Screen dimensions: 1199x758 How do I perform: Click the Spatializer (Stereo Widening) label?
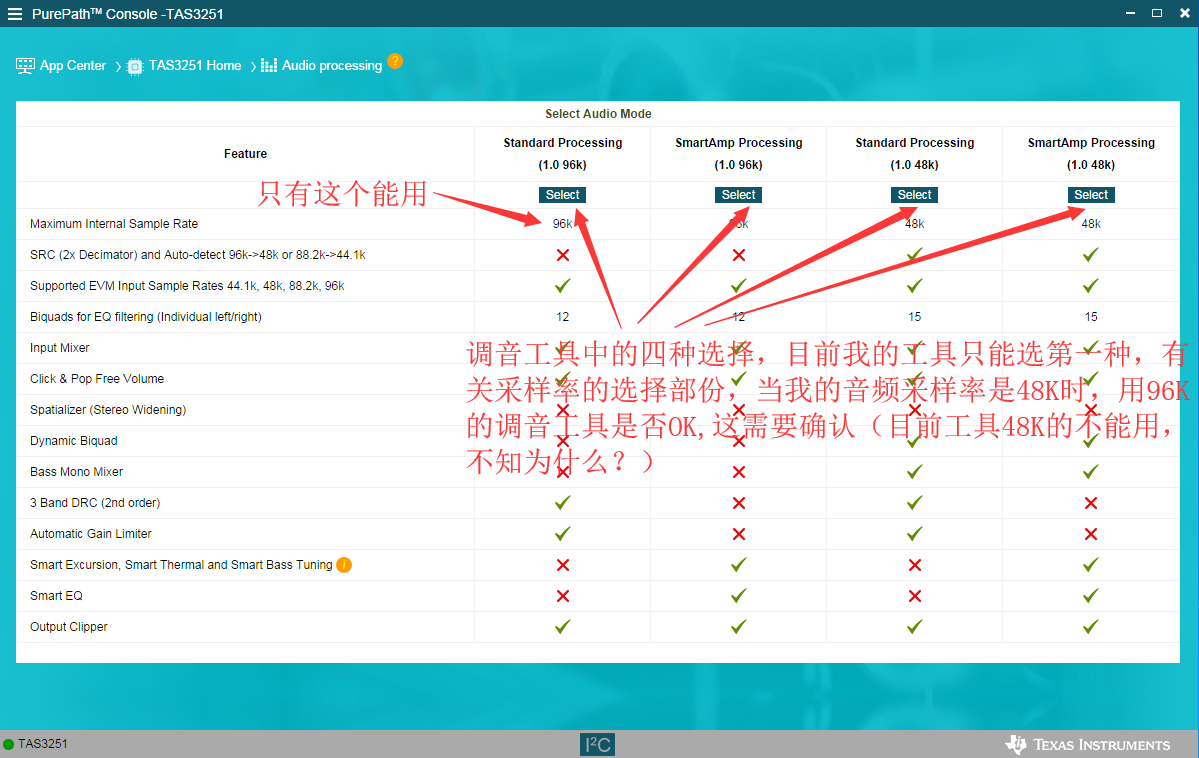tap(108, 410)
